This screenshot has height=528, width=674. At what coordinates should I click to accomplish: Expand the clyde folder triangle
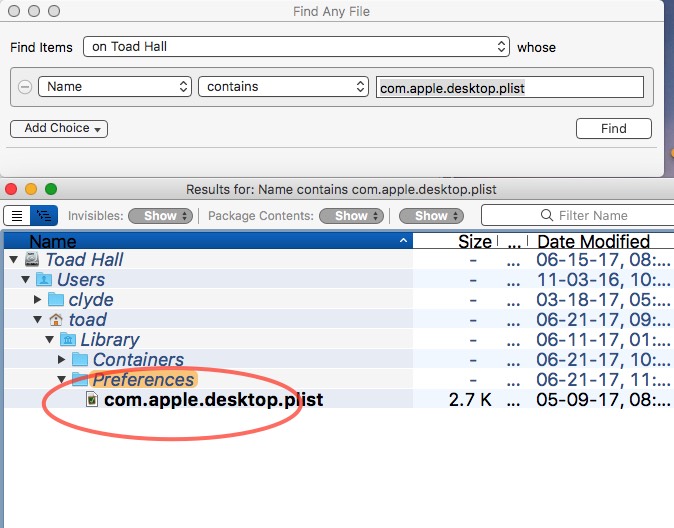click(38, 299)
